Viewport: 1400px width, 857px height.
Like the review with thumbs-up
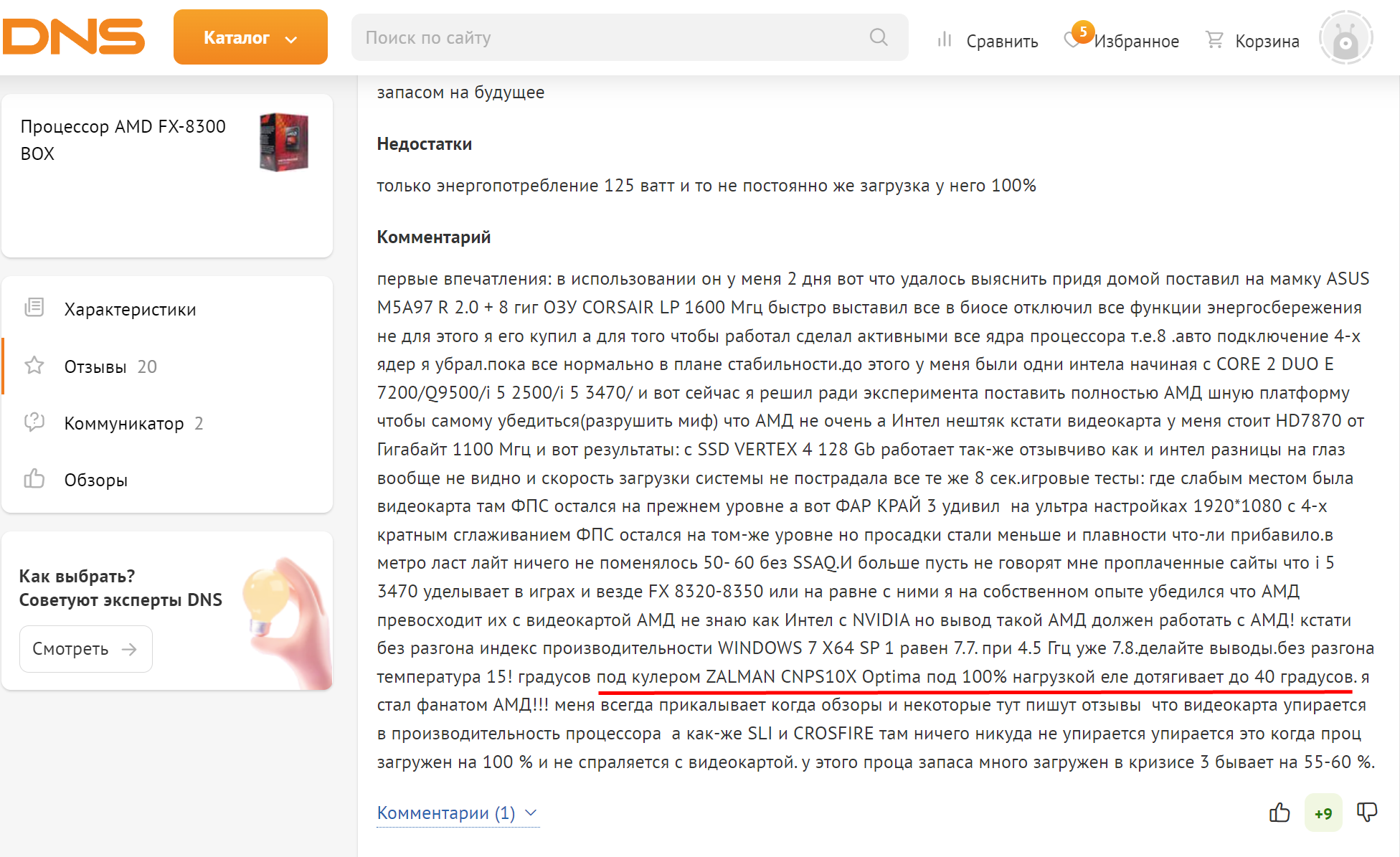[x=1280, y=813]
